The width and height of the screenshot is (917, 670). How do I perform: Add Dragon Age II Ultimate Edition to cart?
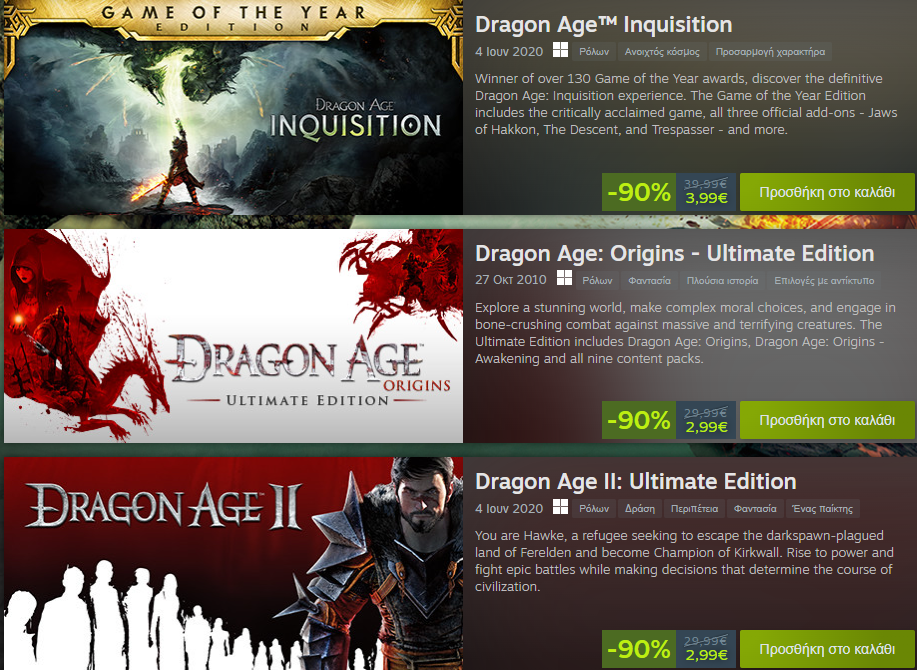[x=827, y=648]
